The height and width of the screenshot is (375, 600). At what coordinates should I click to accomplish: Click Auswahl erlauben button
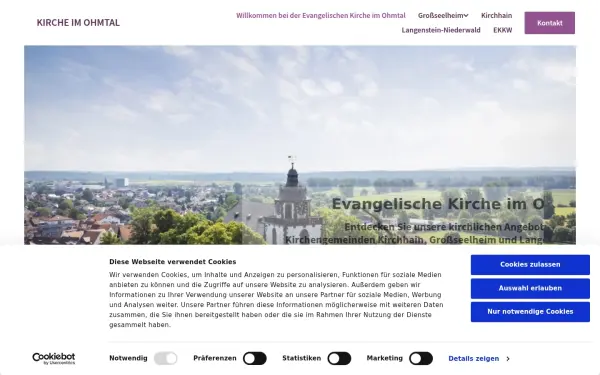[x=530, y=289]
